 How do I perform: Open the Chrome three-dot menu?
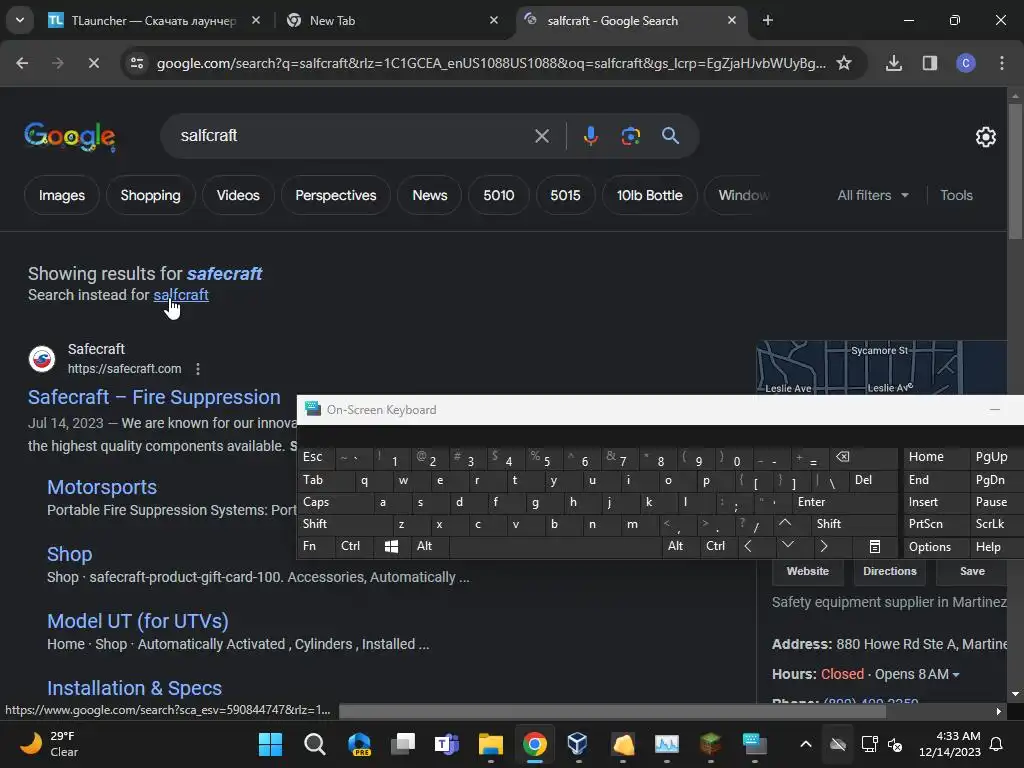click(x=1002, y=63)
